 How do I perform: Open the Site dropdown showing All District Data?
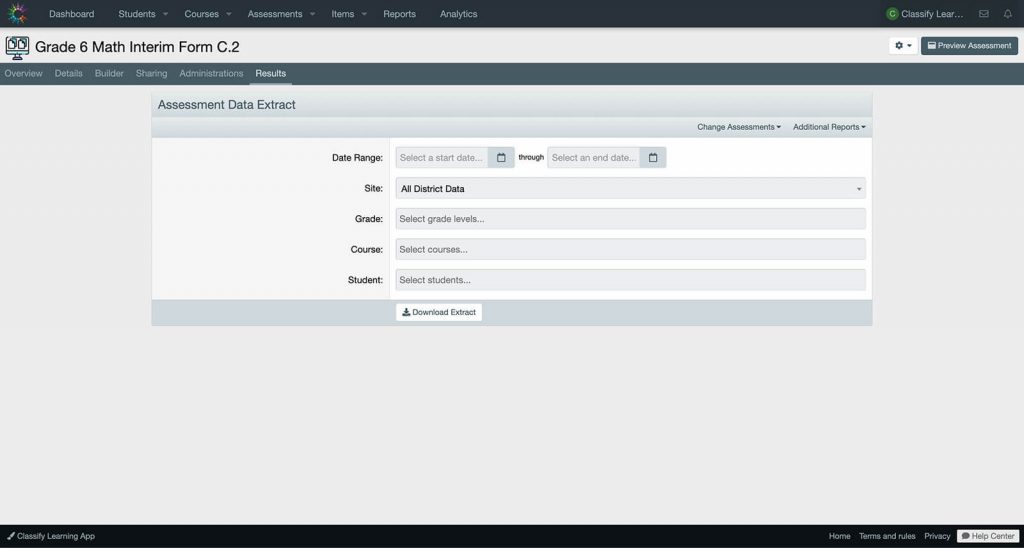(x=630, y=188)
